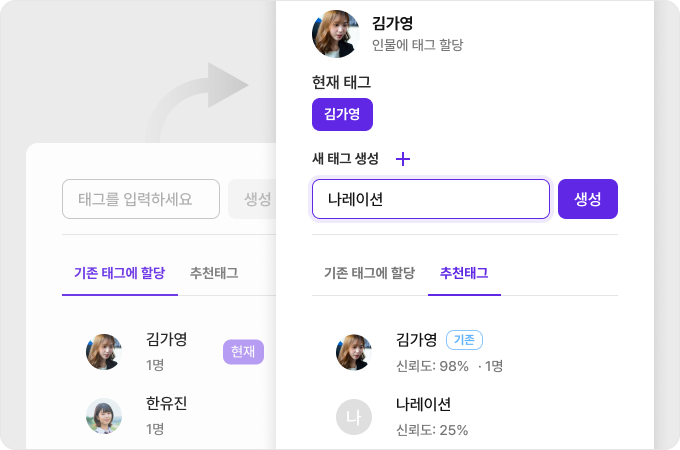Open 기존 태그에 할당 tab in left panel

[x=119, y=272]
